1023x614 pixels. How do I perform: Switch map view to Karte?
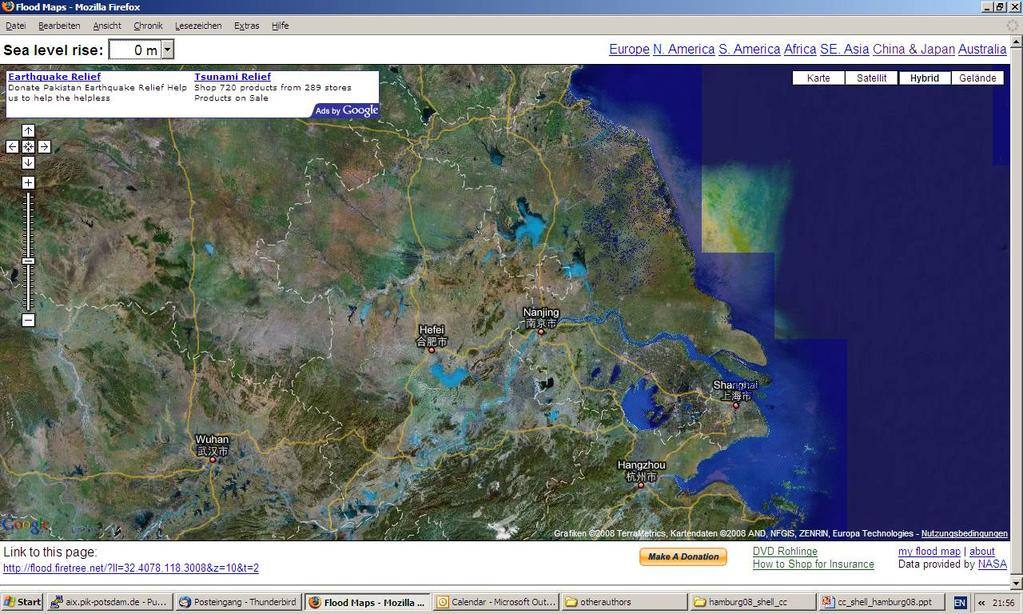[818, 78]
